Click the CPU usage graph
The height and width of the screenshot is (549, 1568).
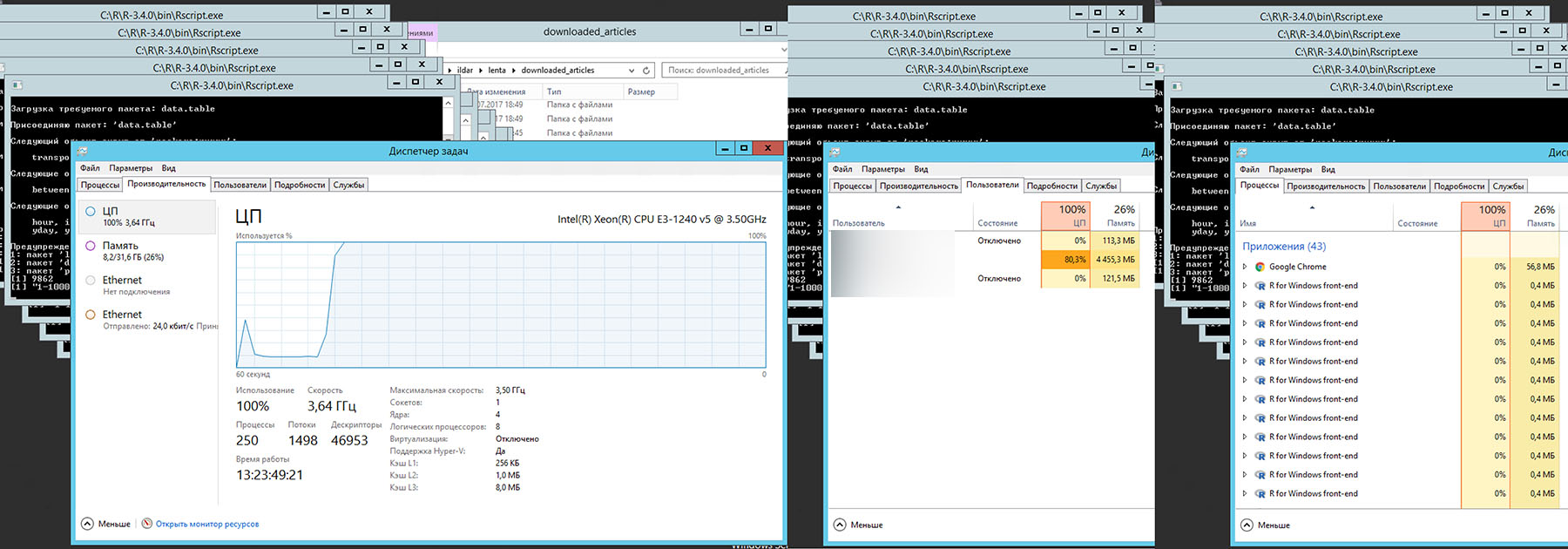pos(501,305)
